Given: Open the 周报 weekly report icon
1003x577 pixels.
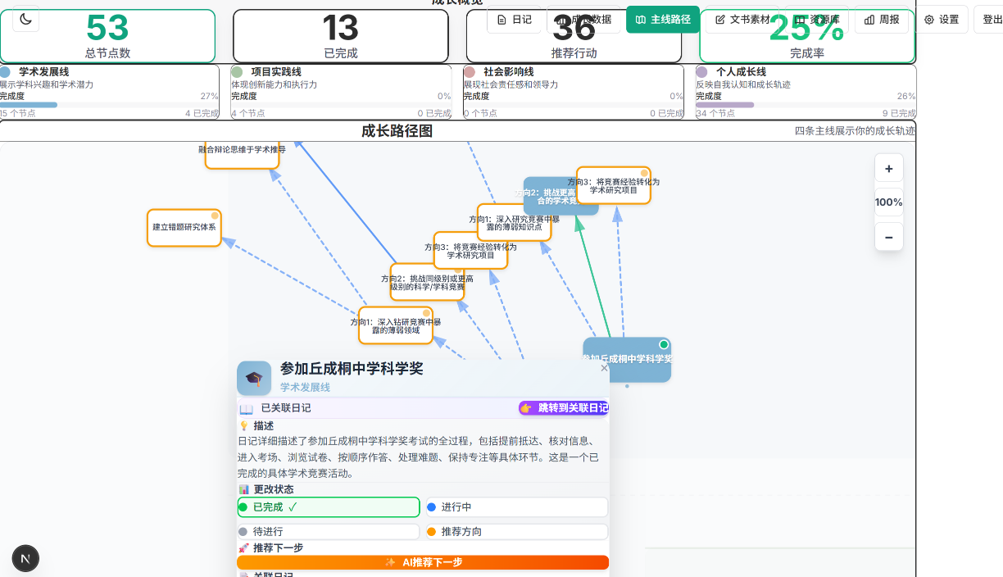Looking at the screenshot, I should point(869,19).
